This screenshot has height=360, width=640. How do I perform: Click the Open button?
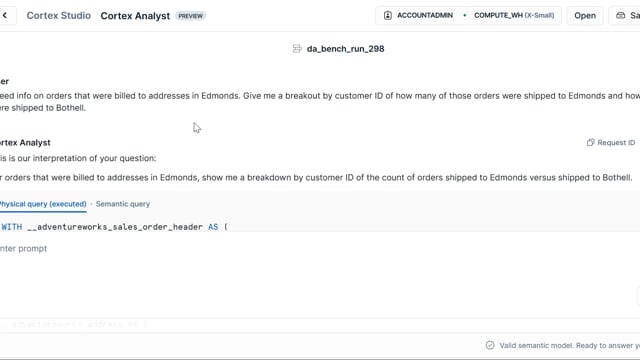(x=585, y=16)
